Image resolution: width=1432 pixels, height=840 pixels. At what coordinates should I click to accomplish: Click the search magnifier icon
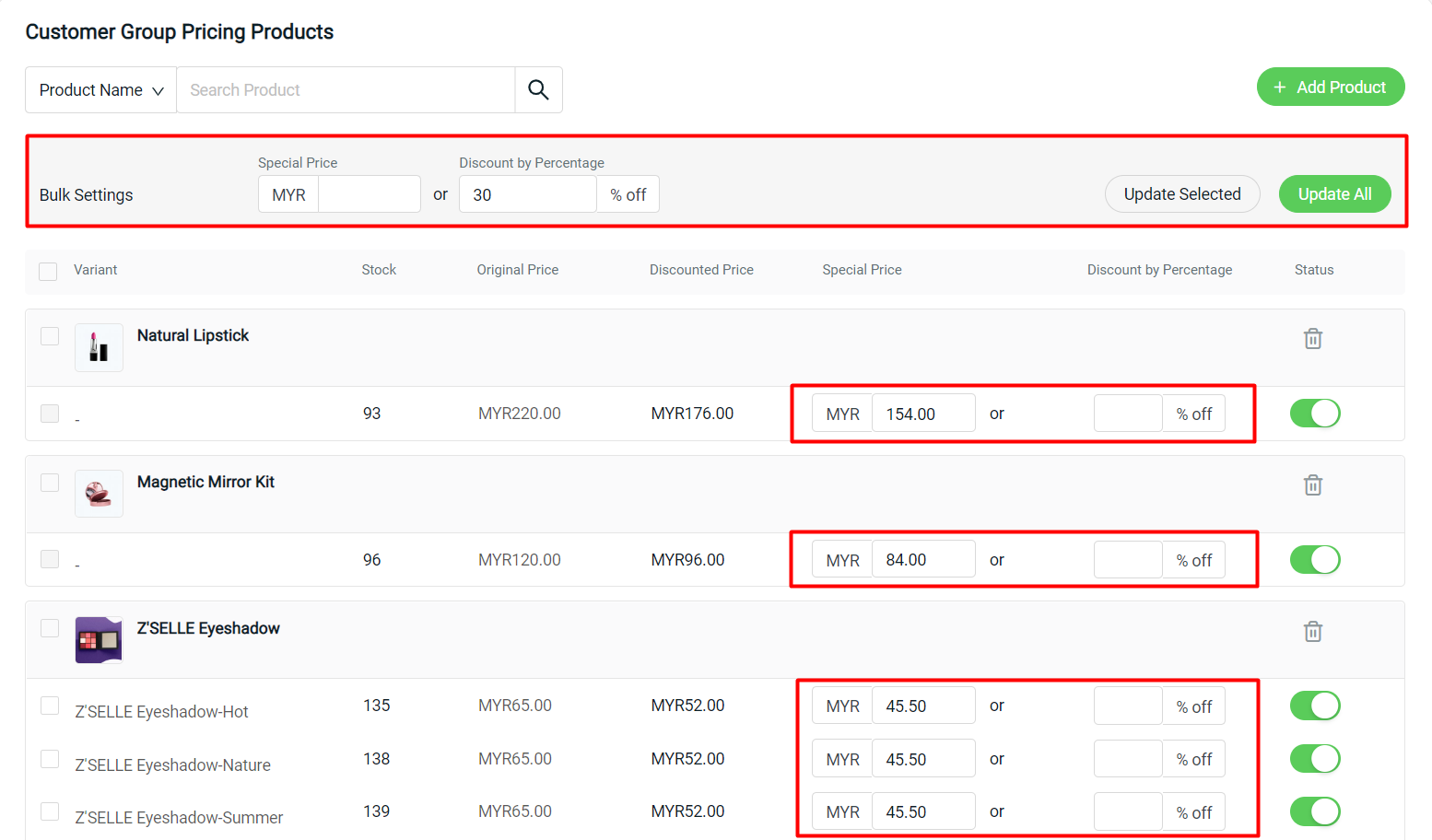pyautogui.click(x=538, y=89)
